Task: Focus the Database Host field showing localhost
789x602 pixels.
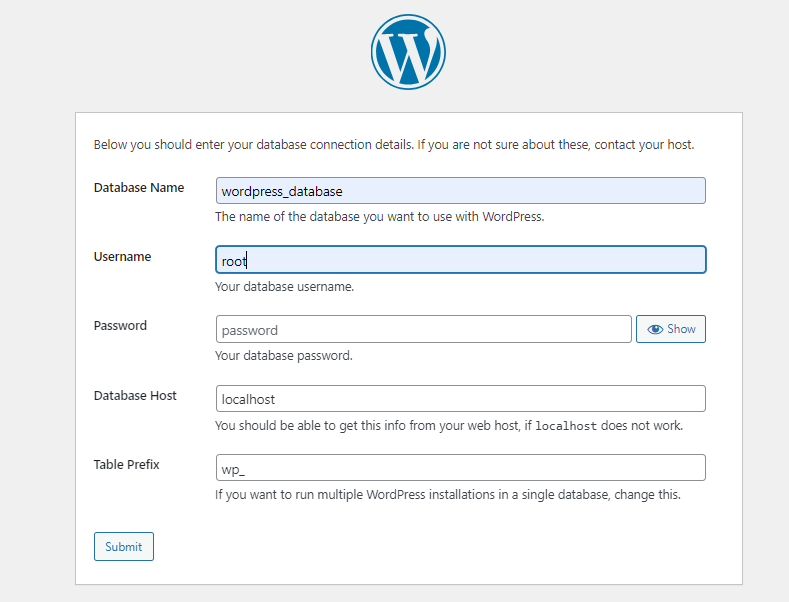Action: (x=460, y=399)
